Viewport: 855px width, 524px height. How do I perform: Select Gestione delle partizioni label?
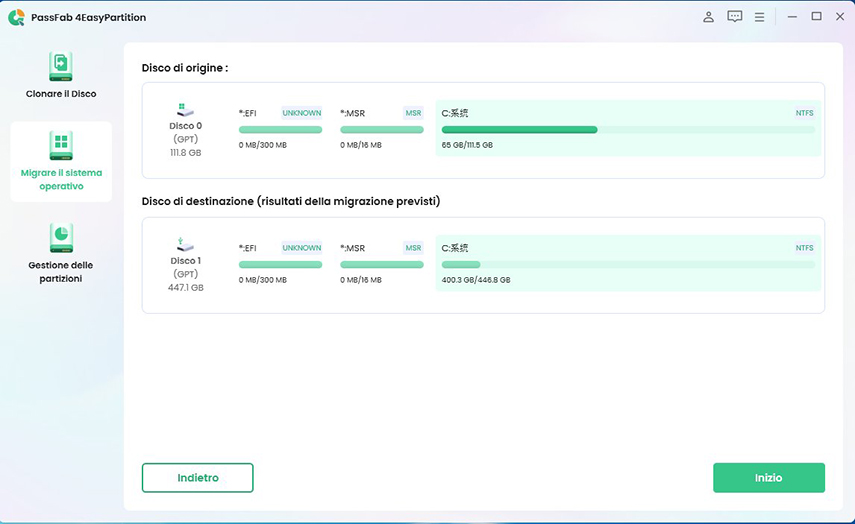tap(61, 271)
